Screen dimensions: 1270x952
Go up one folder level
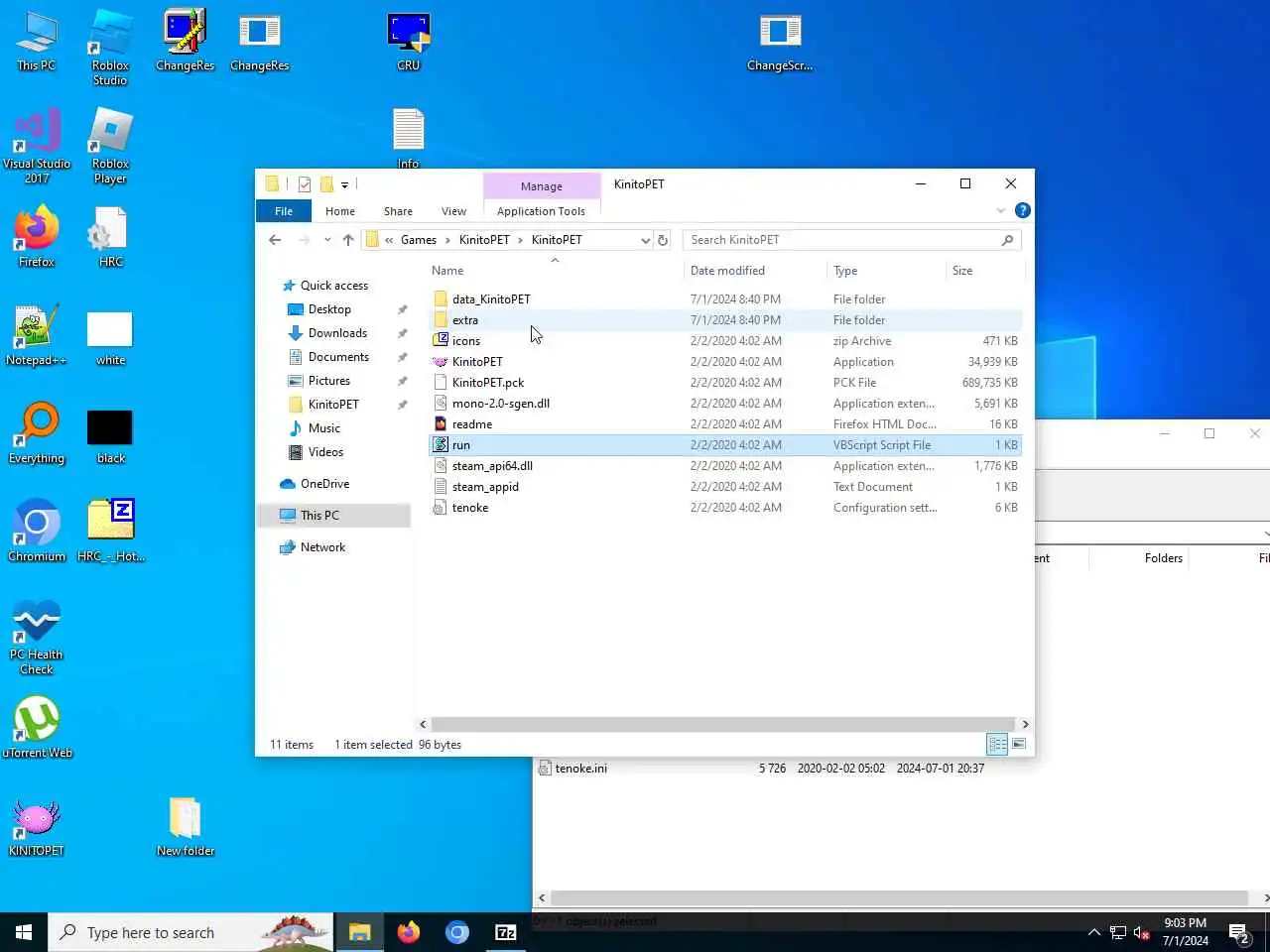(348, 240)
